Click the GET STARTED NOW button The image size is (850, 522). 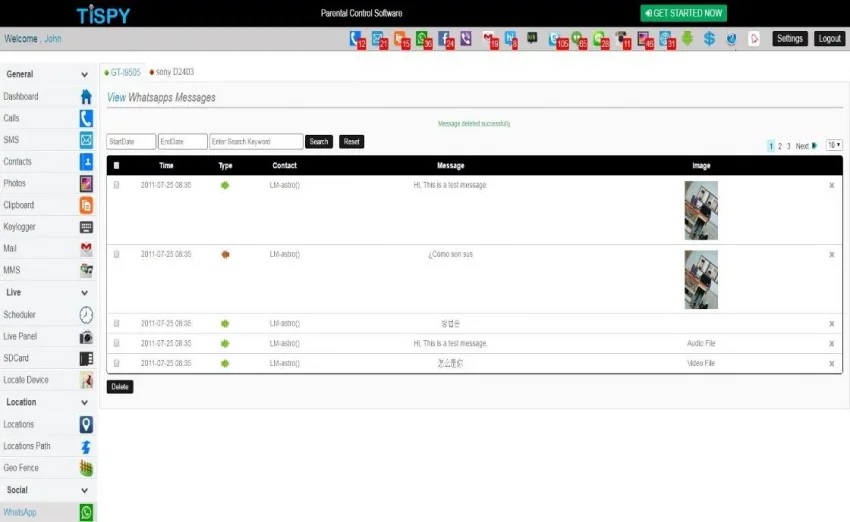tap(683, 13)
